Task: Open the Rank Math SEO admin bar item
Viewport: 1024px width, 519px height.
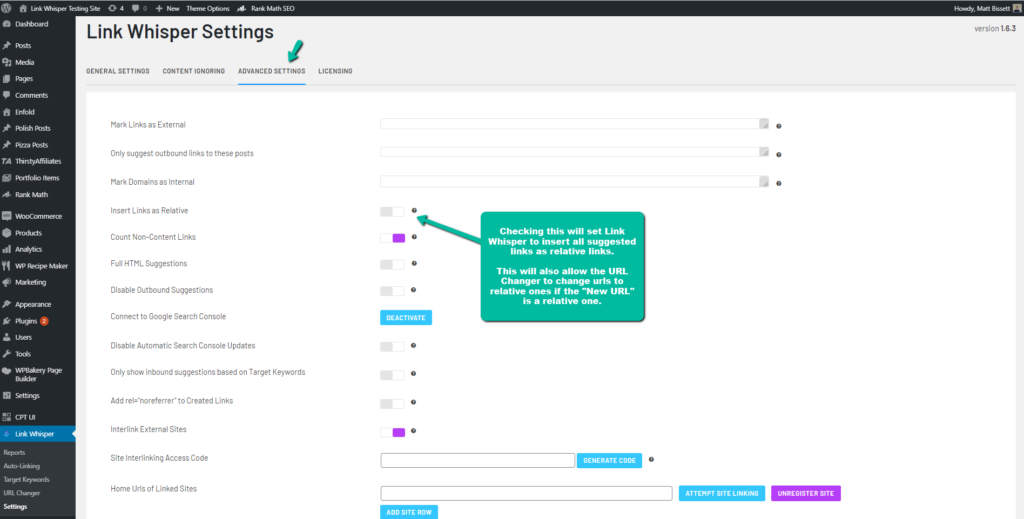Action: [264, 8]
